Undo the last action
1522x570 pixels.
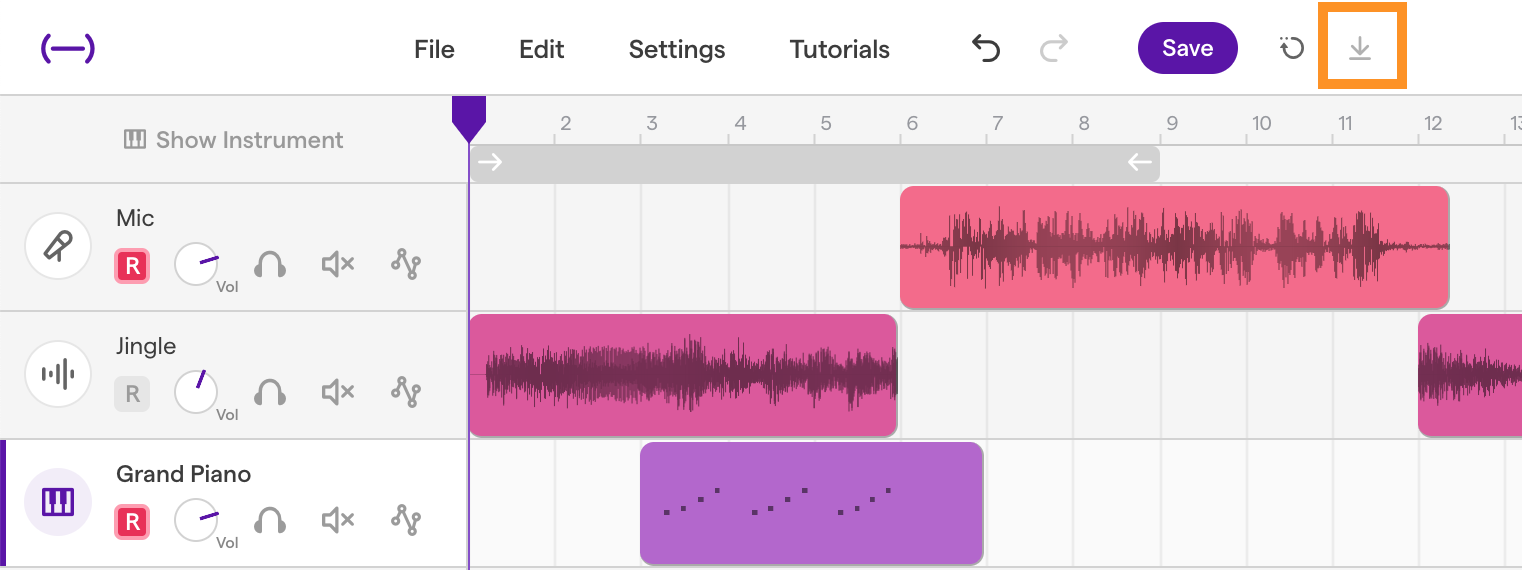pos(986,48)
